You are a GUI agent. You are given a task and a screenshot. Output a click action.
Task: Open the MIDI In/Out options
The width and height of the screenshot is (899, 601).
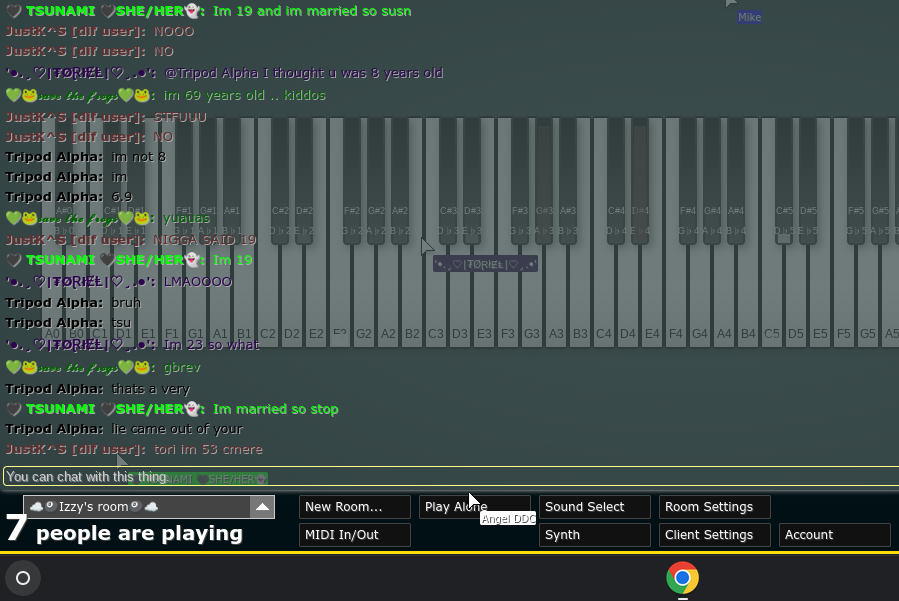[355, 535]
